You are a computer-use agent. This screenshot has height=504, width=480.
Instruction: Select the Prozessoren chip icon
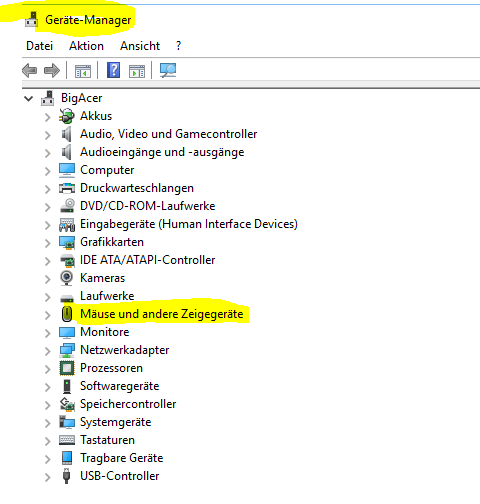[x=67, y=368]
